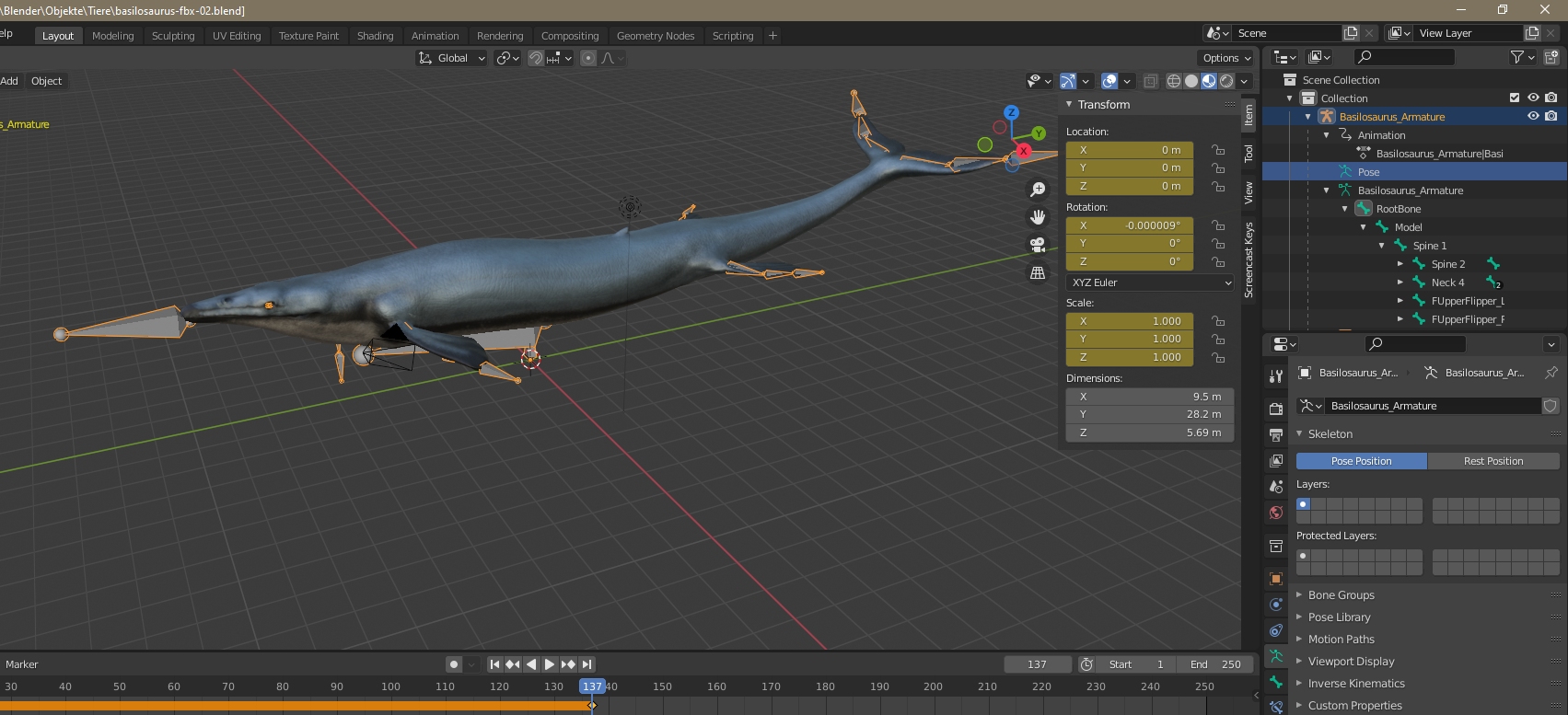
Task: Hide Basilosaurus_Armature with eye icon
Action: click(x=1533, y=117)
